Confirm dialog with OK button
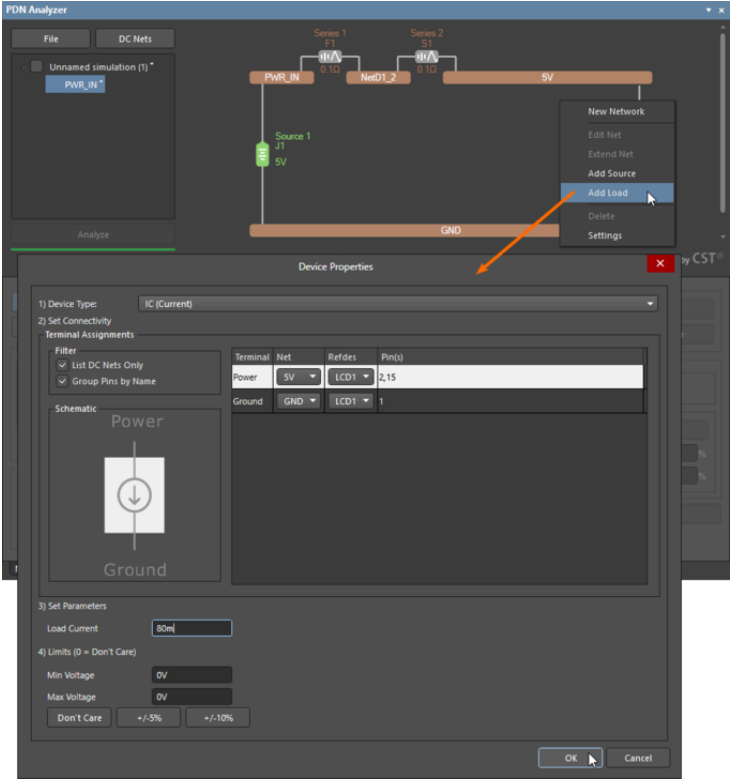Viewport: 731px width, 779px height. click(x=570, y=758)
